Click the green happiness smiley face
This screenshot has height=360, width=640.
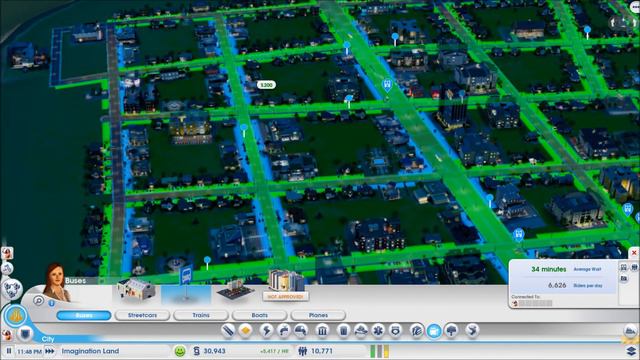click(x=180, y=351)
